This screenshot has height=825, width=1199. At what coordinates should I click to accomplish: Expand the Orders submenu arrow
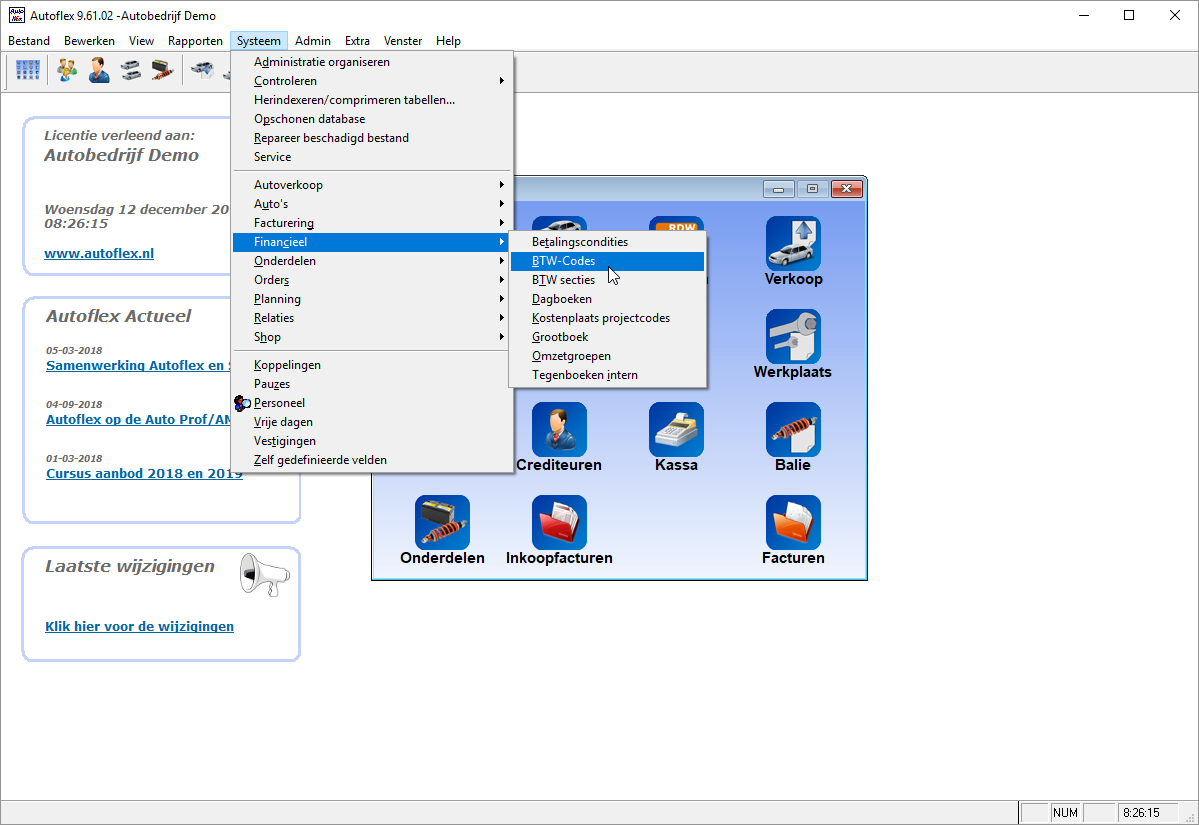[502, 280]
